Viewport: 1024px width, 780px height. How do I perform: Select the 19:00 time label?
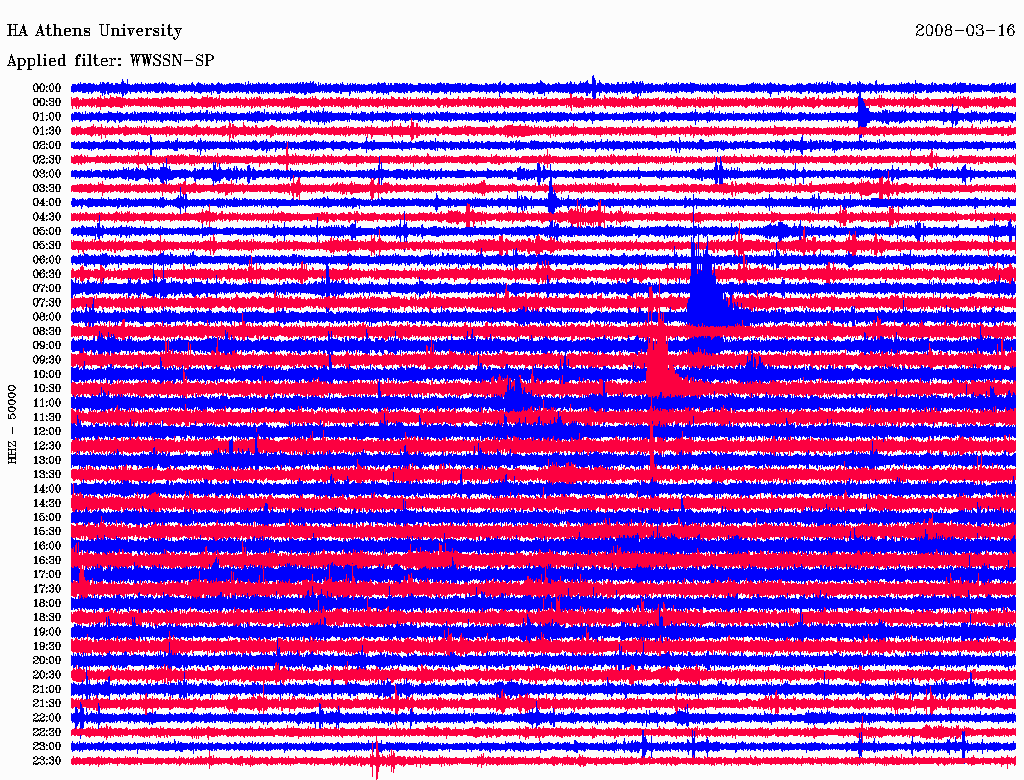[x=47, y=632]
